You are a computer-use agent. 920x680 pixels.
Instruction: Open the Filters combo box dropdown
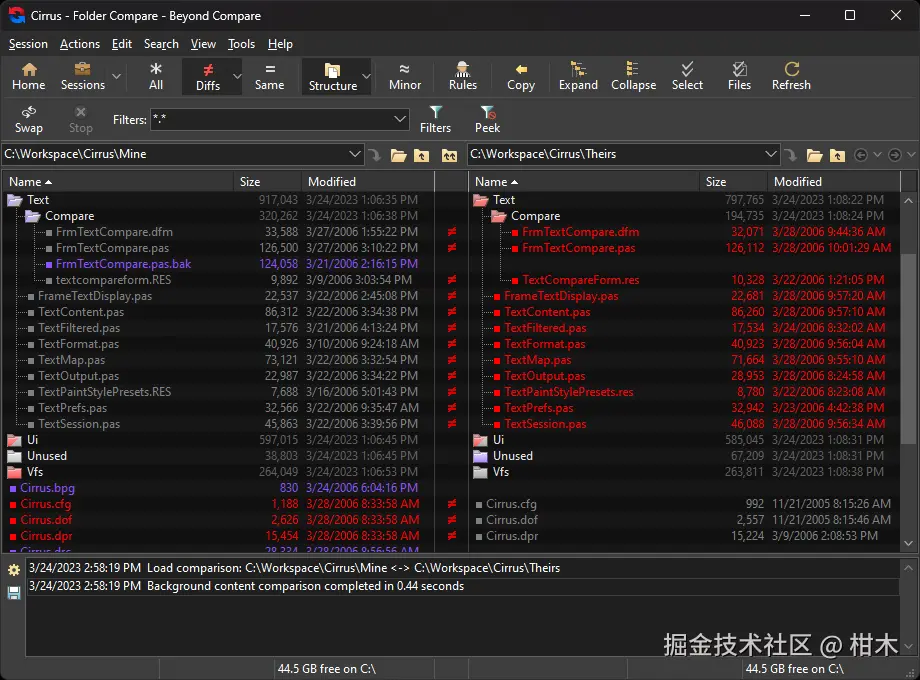point(400,119)
